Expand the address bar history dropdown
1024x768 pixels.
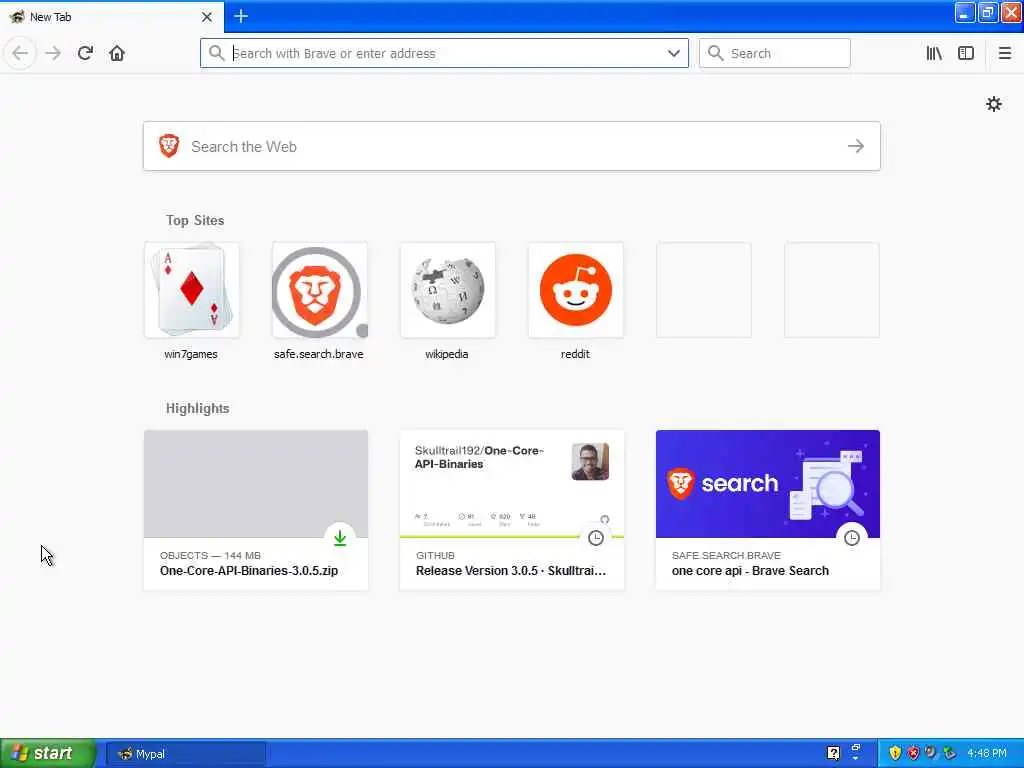pyautogui.click(x=673, y=53)
